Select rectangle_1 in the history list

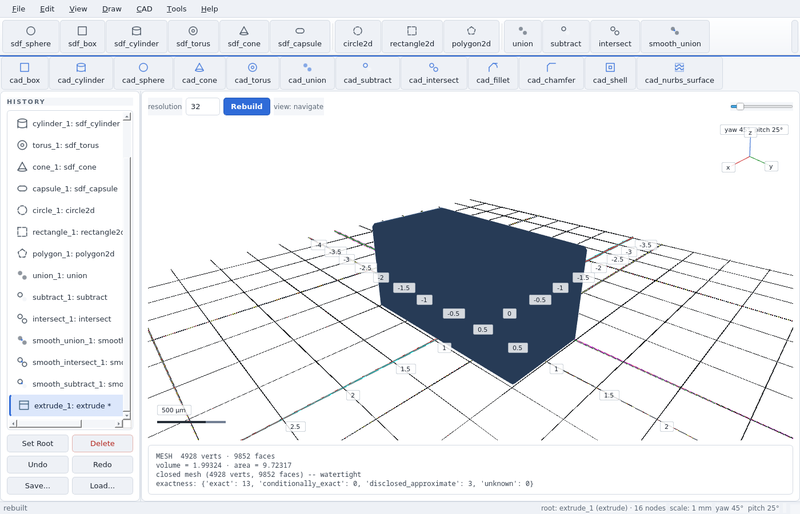(x=67, y=232)
